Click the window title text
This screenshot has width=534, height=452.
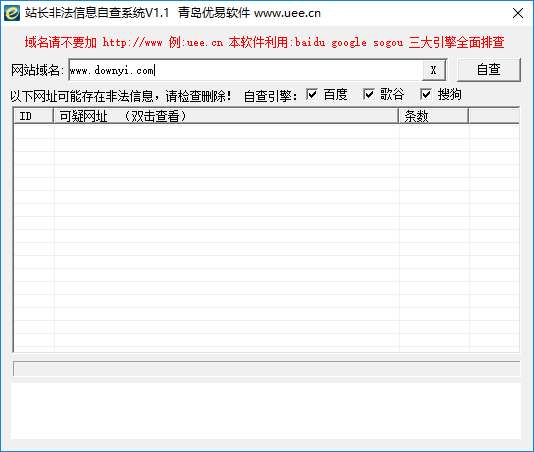tap(172, 13)
